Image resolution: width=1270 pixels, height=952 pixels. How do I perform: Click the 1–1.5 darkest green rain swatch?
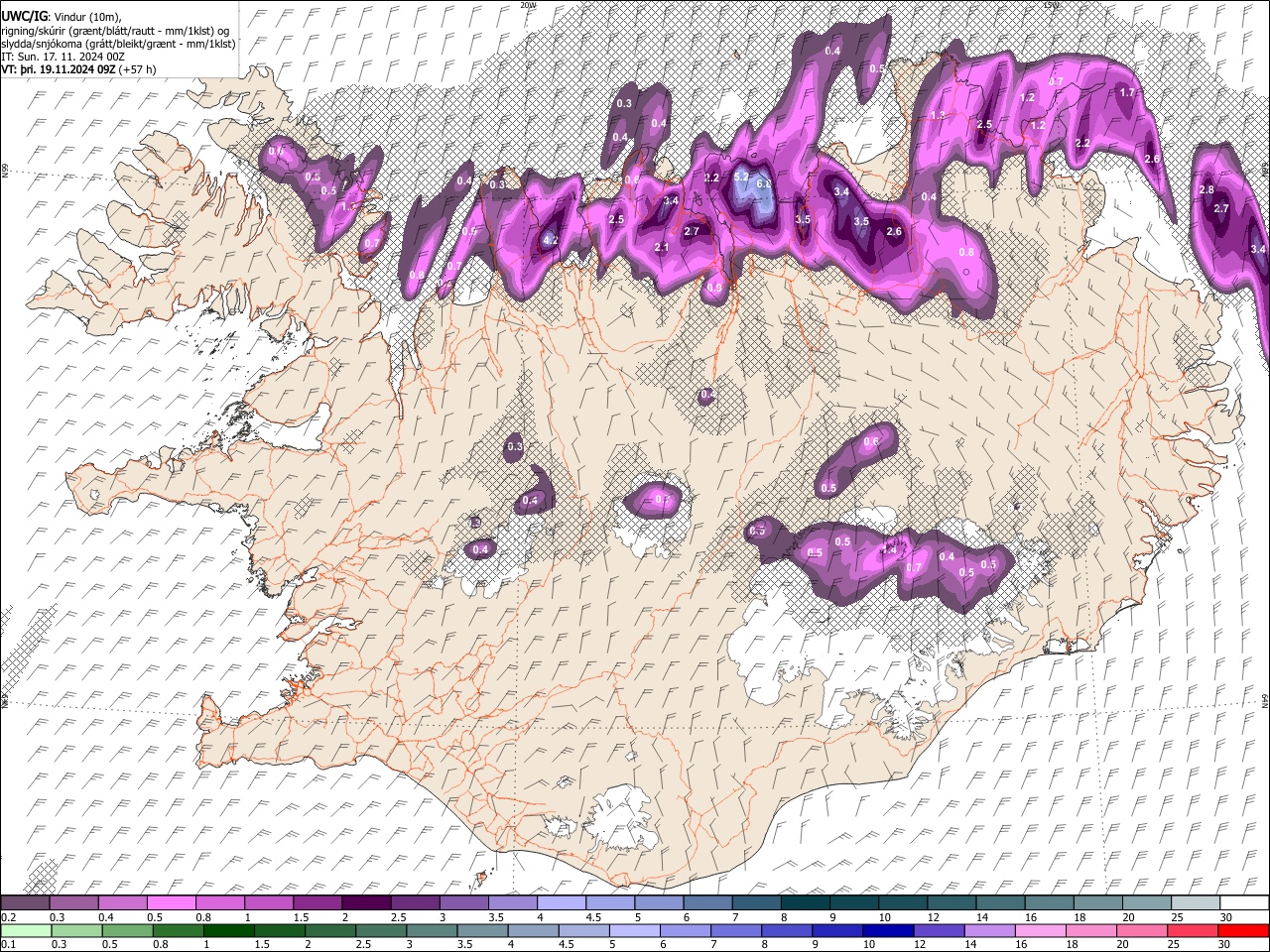[x=228, y=930]
